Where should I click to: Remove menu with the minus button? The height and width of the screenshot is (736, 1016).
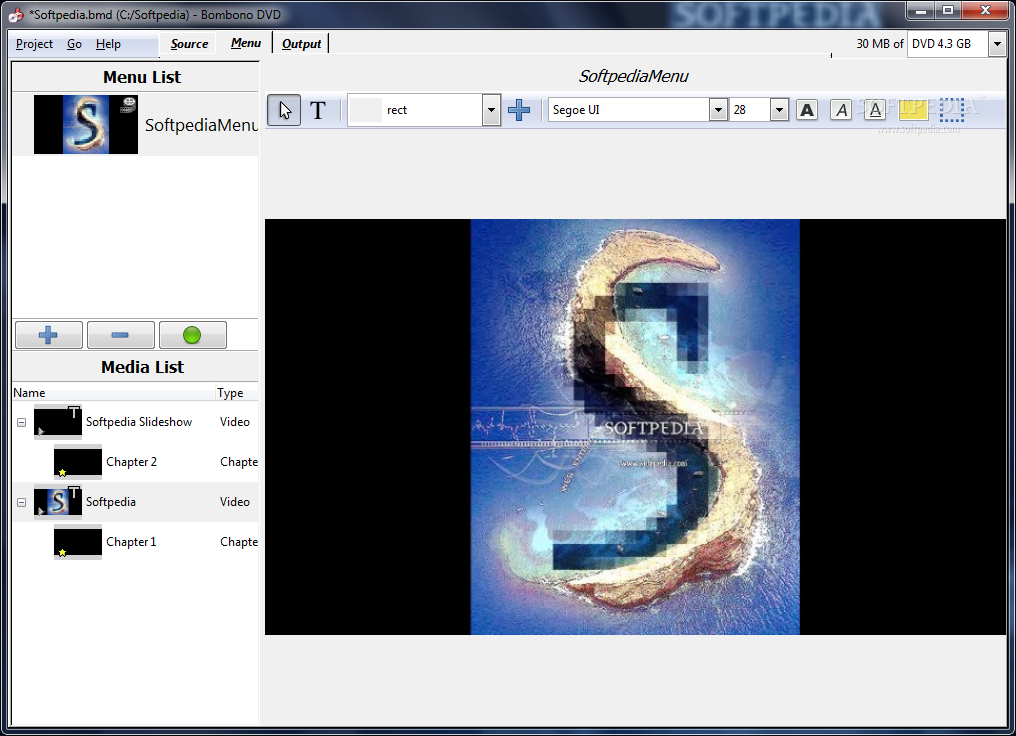click(x=121, y=335)
